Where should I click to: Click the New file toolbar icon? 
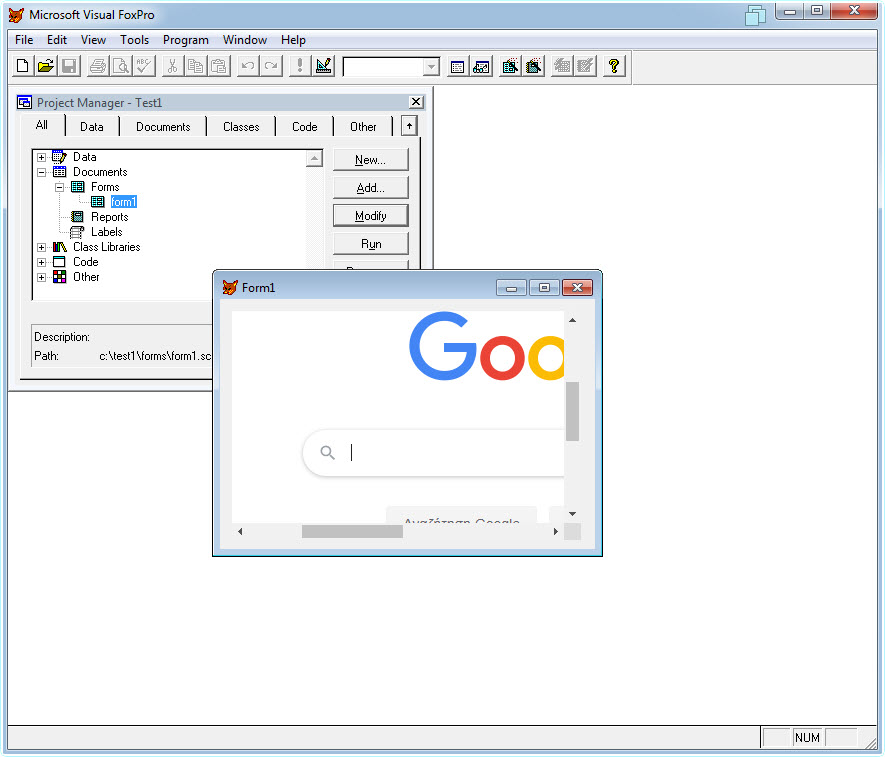point(23,66)
